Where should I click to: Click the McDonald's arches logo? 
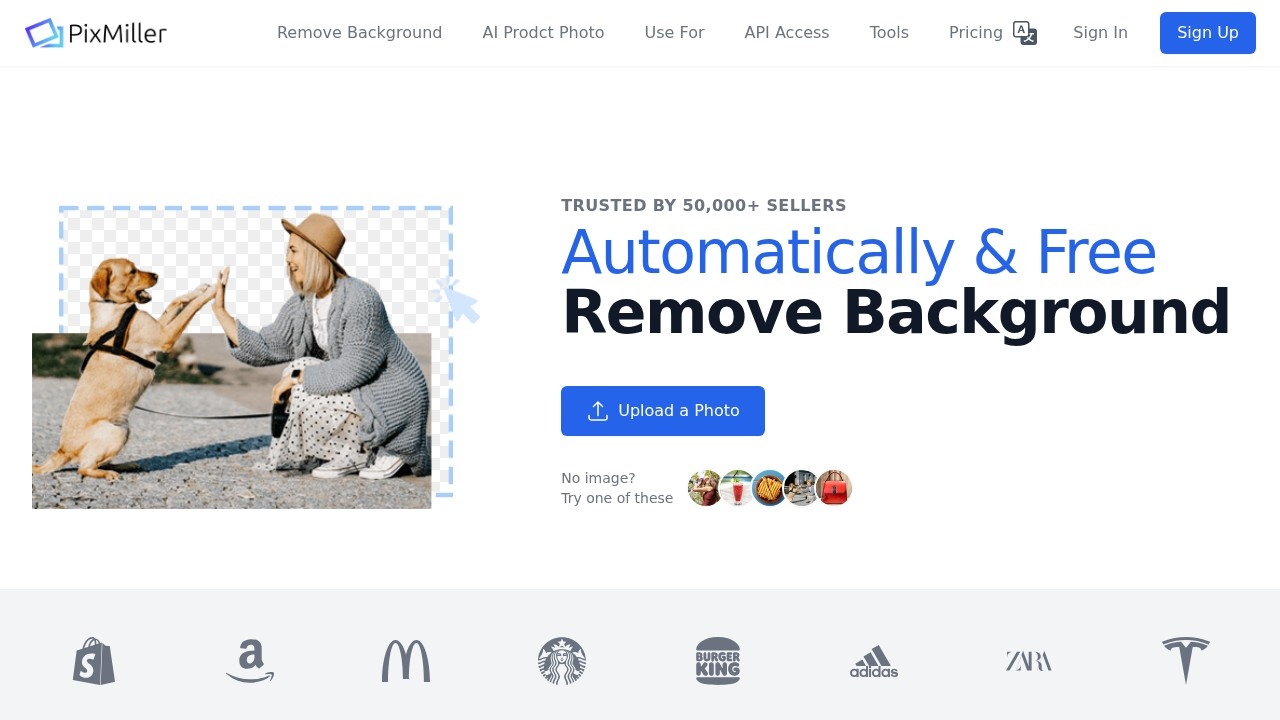[x=406, y=661]
